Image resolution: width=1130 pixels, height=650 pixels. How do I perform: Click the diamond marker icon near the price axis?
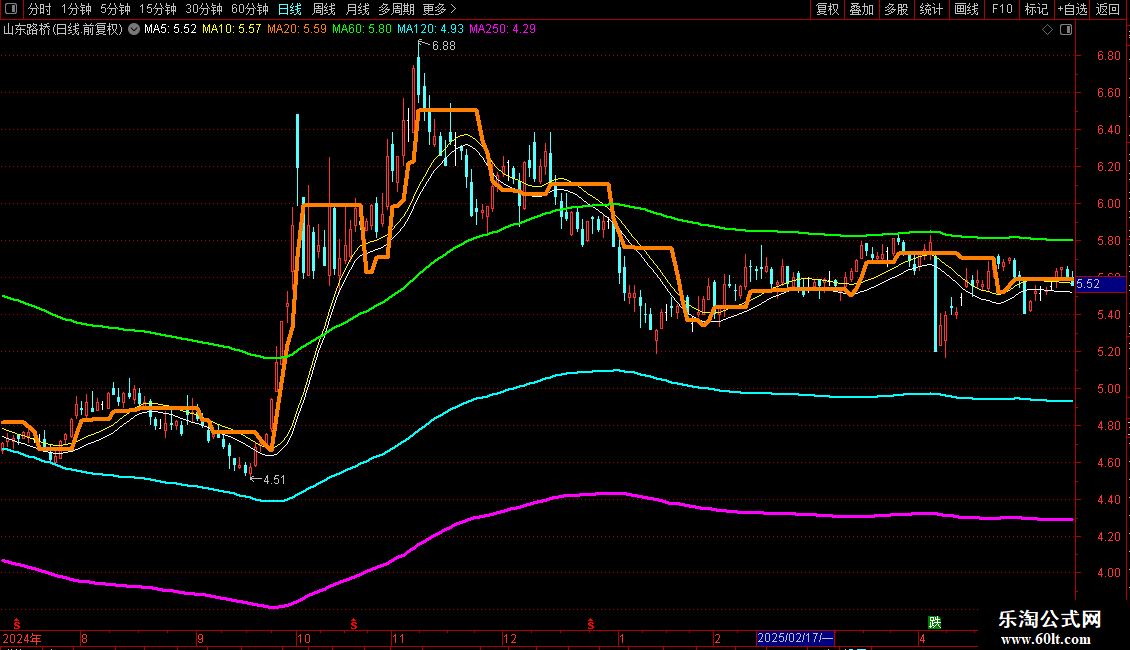[1048, 30]
